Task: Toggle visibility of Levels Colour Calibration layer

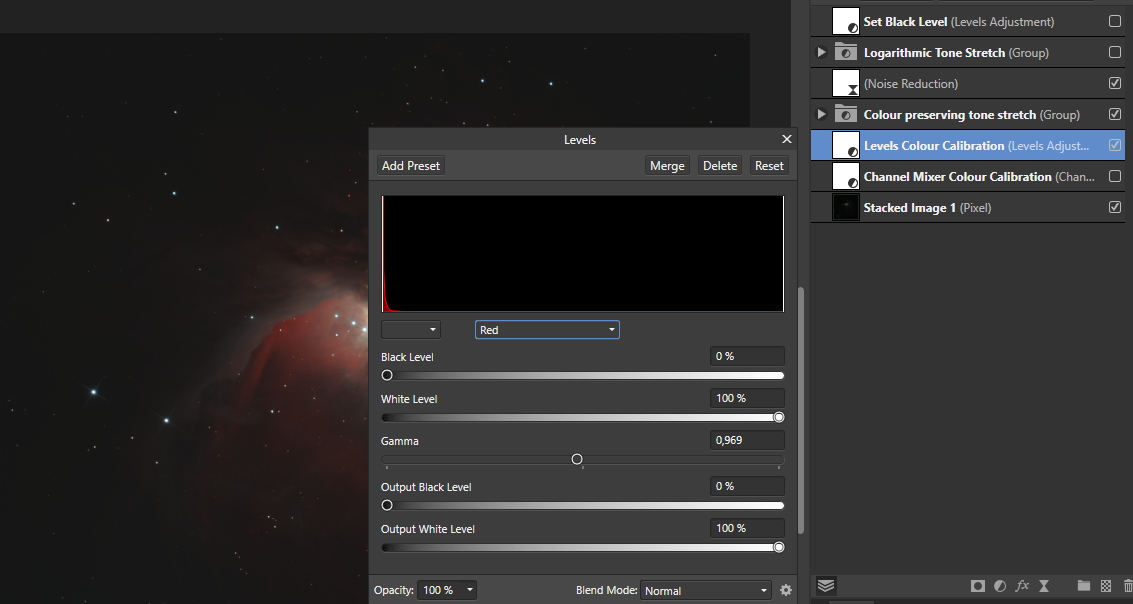Action: (x=1115, y=145)
